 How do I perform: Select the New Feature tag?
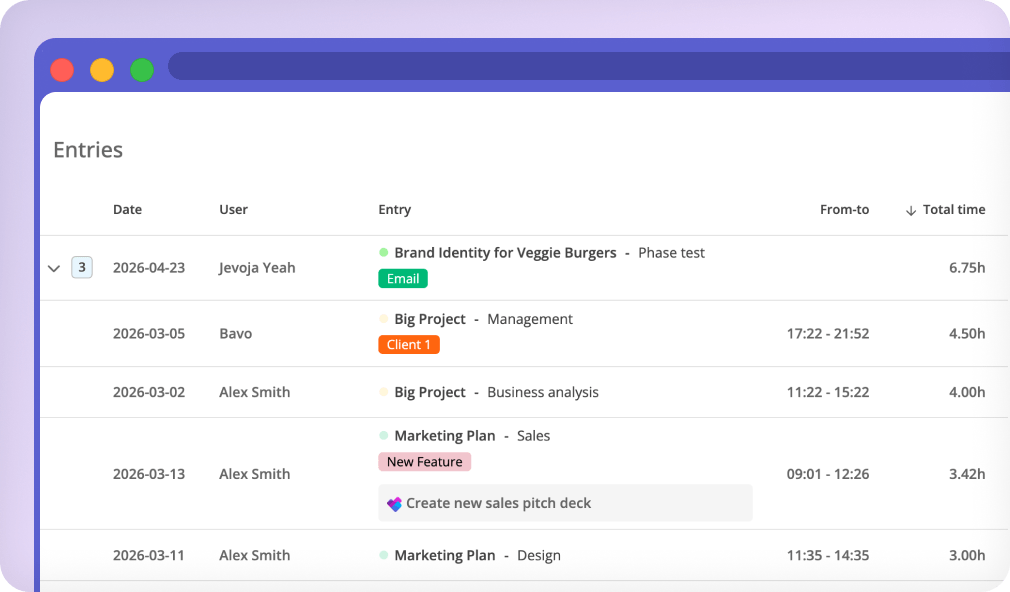(424, 462)
